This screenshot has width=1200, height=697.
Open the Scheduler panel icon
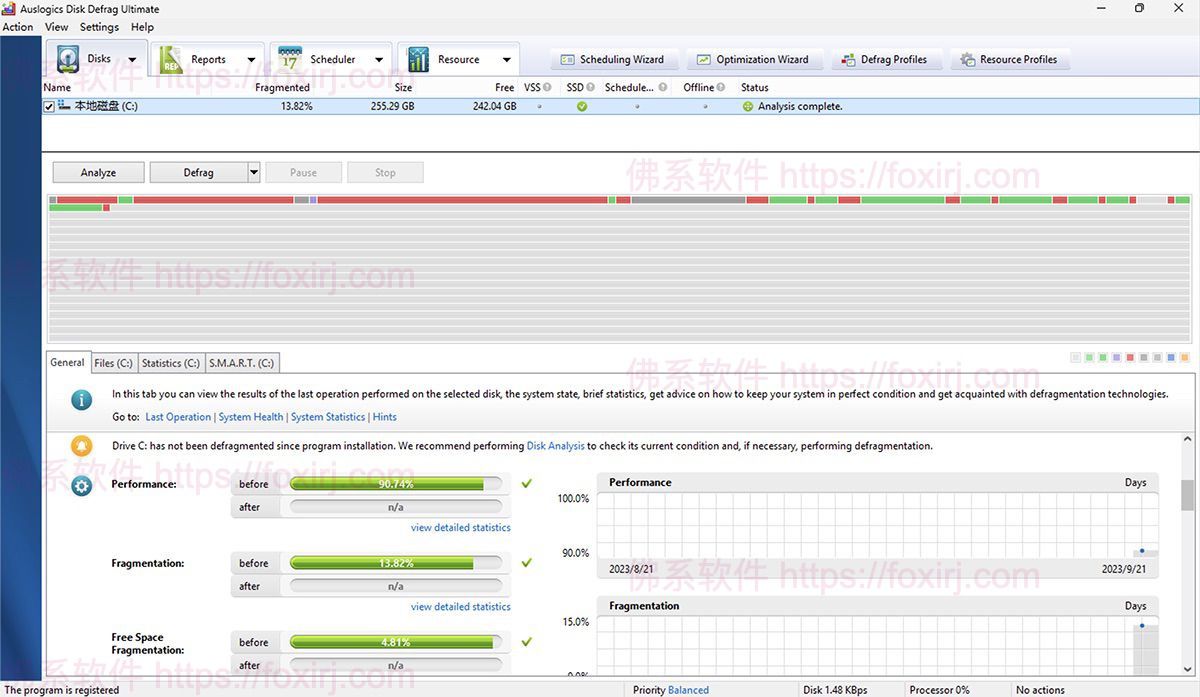(289, 58)
